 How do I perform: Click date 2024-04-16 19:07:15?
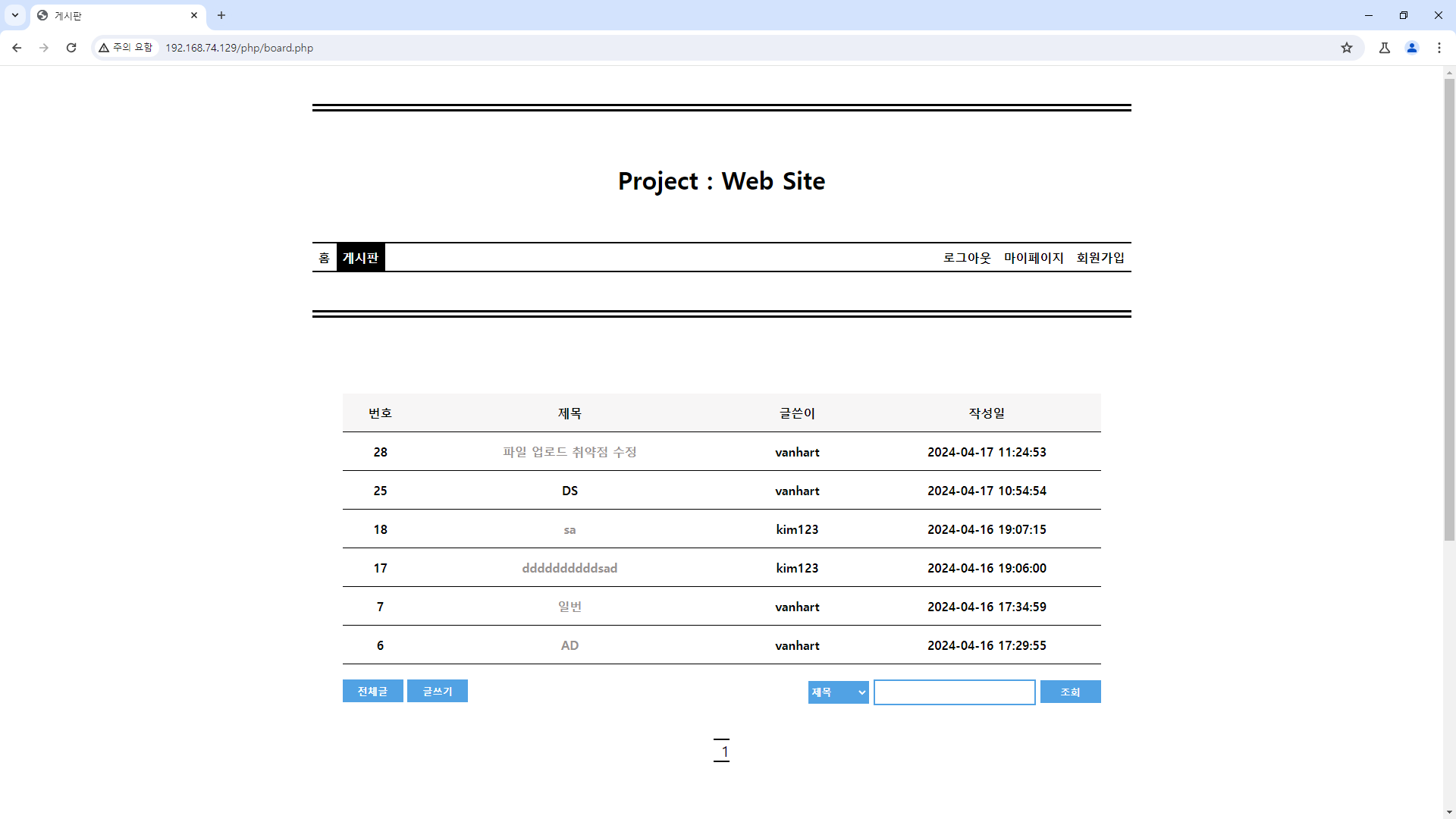(987, 529)
